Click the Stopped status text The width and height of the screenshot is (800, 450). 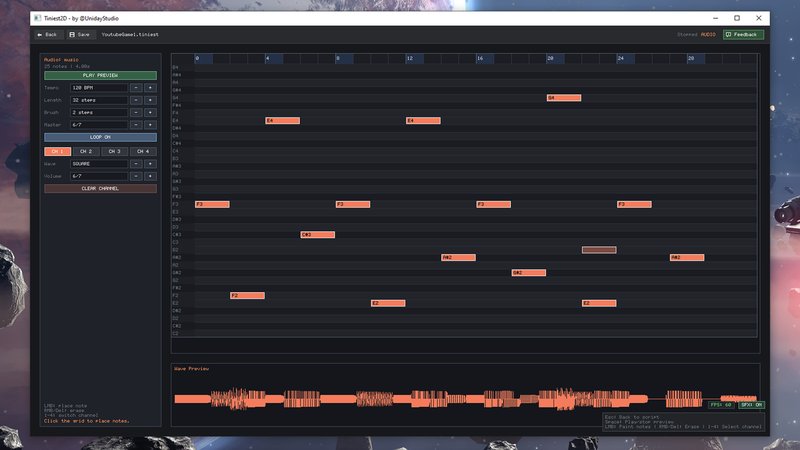(687, 35)
